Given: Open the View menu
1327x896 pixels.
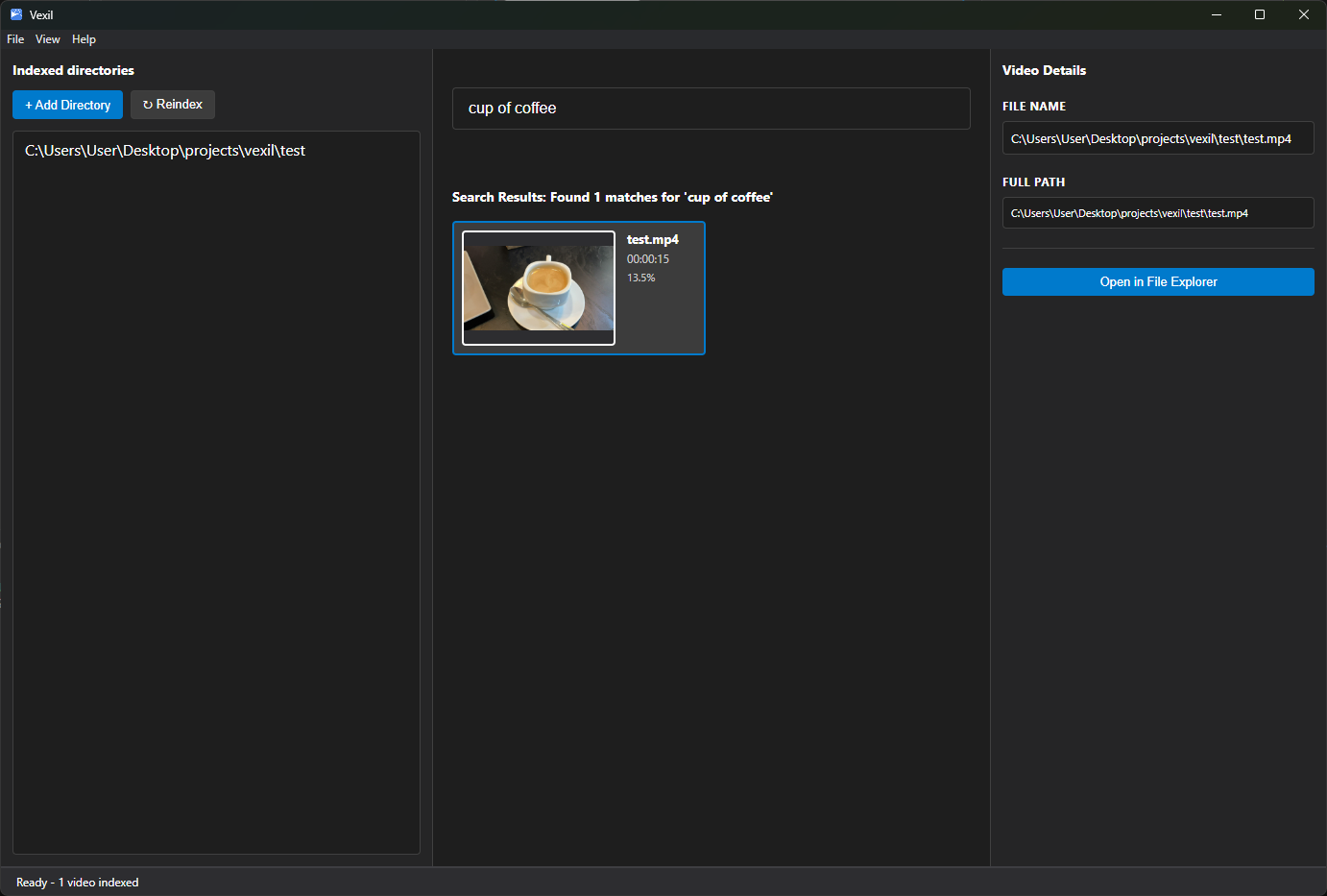Looking at the screenshot, I should [x=47, y=39].
